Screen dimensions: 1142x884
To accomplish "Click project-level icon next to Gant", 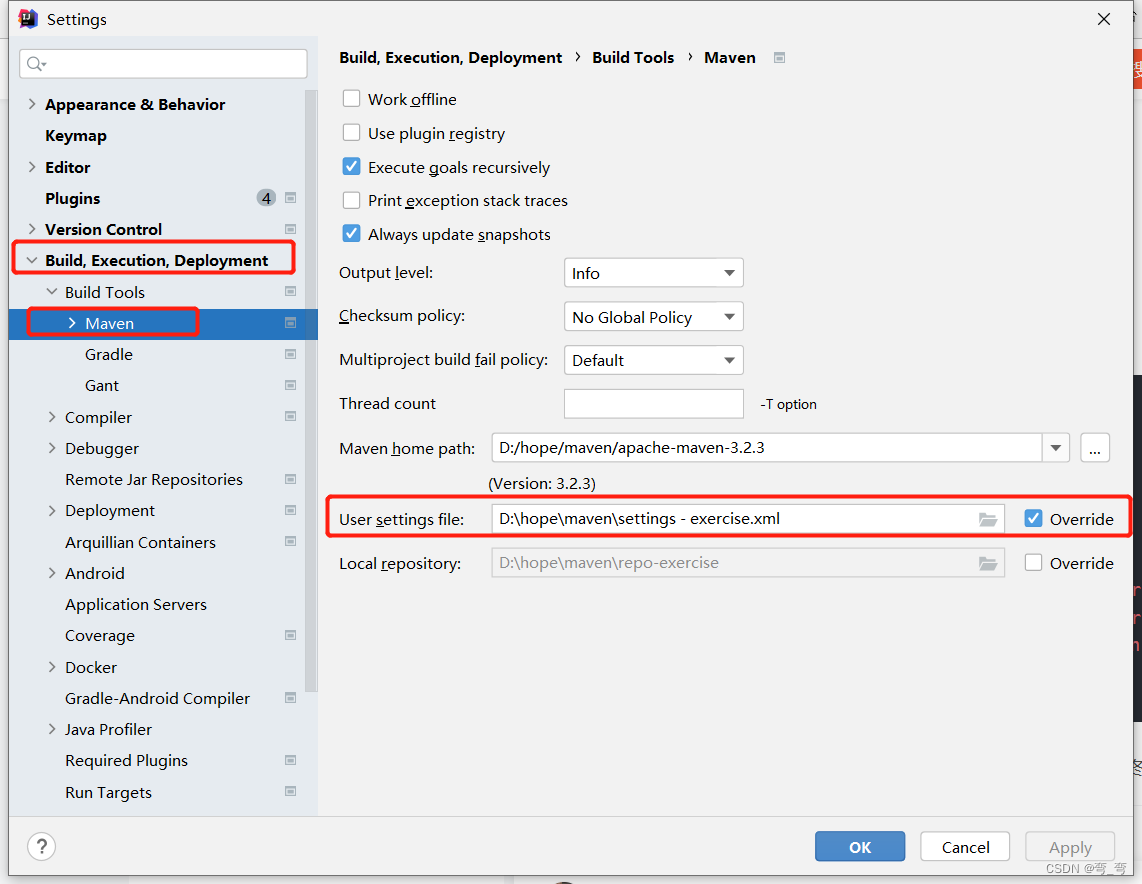I will tap(291, 385).
